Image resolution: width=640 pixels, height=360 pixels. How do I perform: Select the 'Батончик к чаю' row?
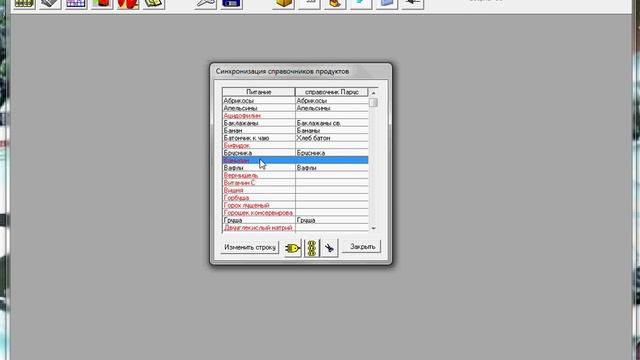(296, 138)
